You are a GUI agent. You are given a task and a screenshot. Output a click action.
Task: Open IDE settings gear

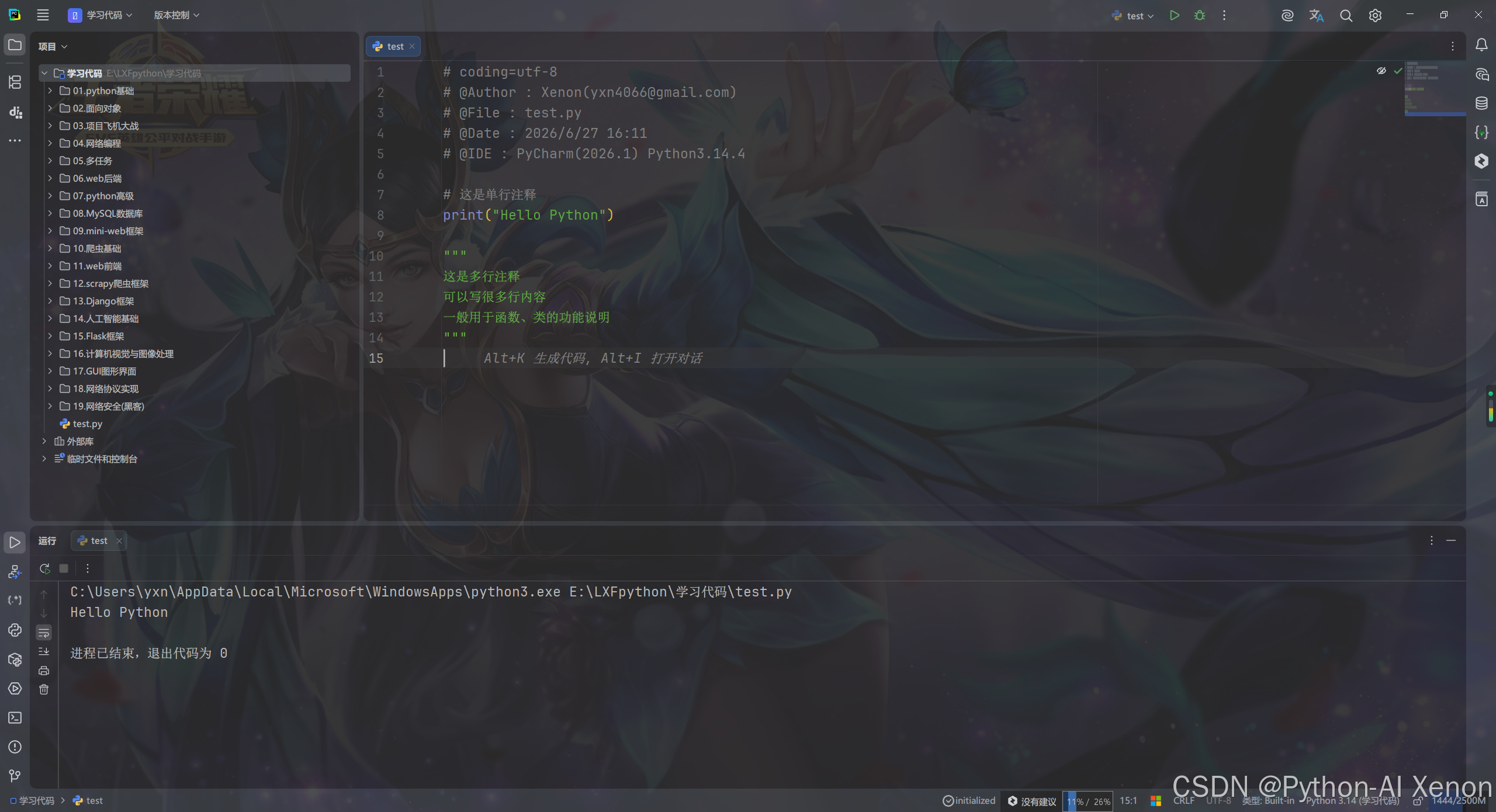[x=1375, y=15]
